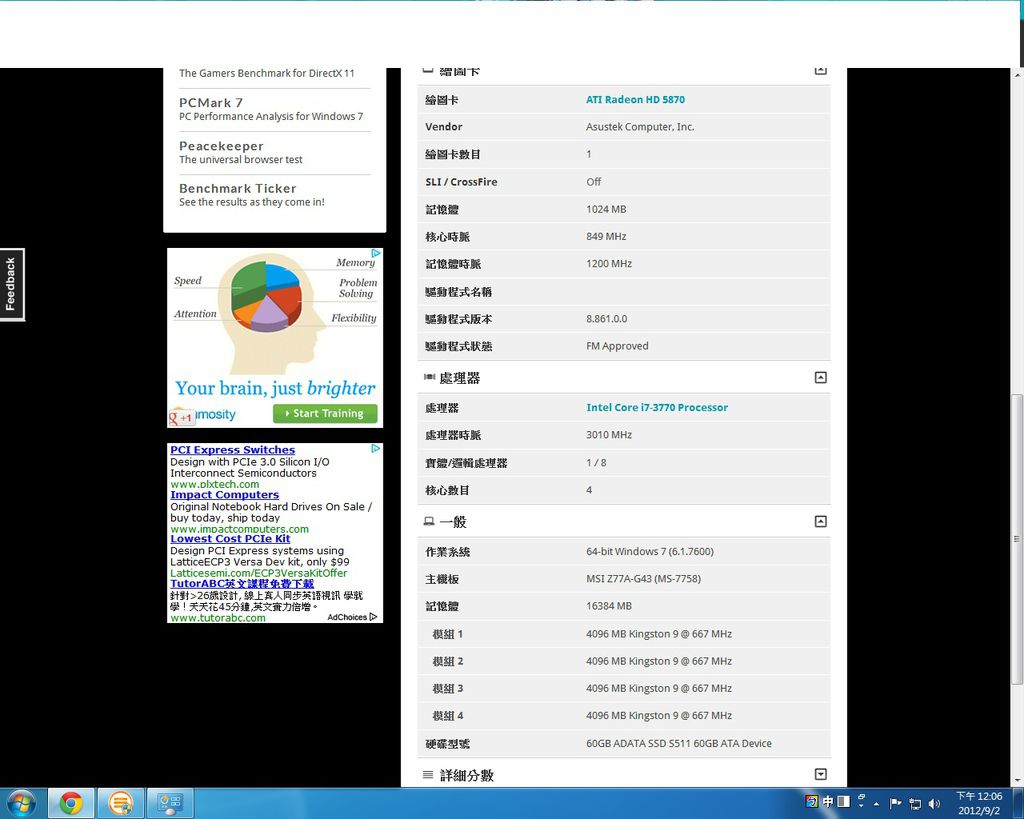Screen dimensions: 1024x819
Task: Click the 詳細分數 list icon
Action: 428,775
